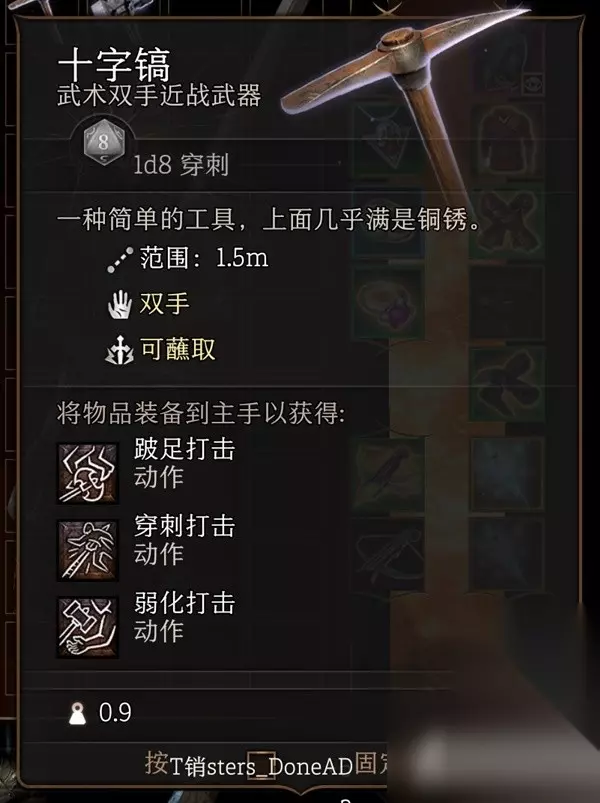Click the 可蘸取 property text
600x803 pixels.
pos(178,349)
